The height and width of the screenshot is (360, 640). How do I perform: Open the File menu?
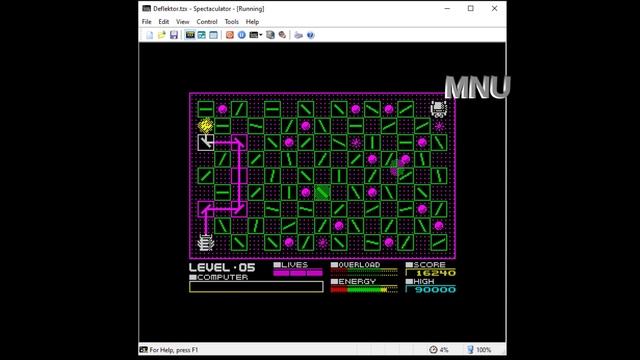[147, 22]
